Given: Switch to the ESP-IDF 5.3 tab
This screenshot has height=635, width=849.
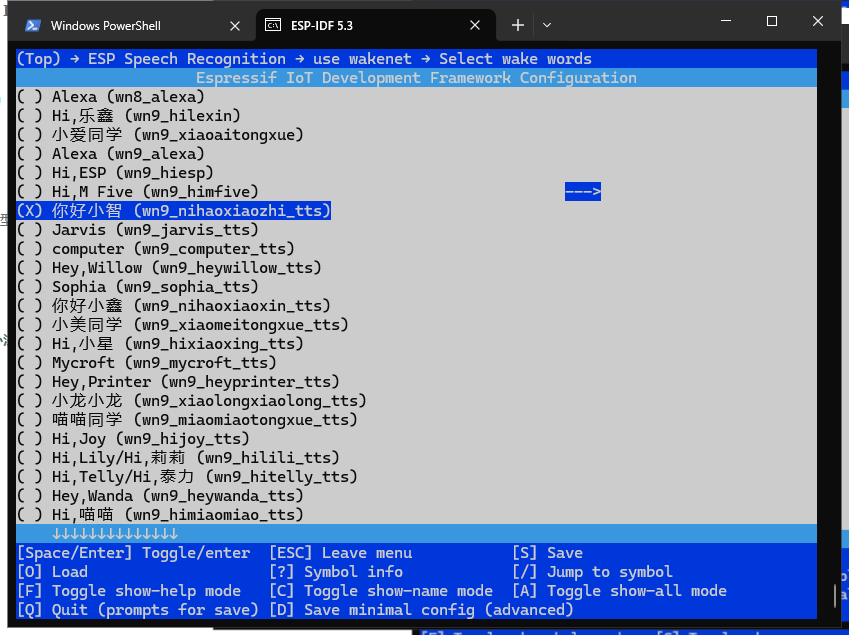Looking at the screenshot, I should 330,25.
